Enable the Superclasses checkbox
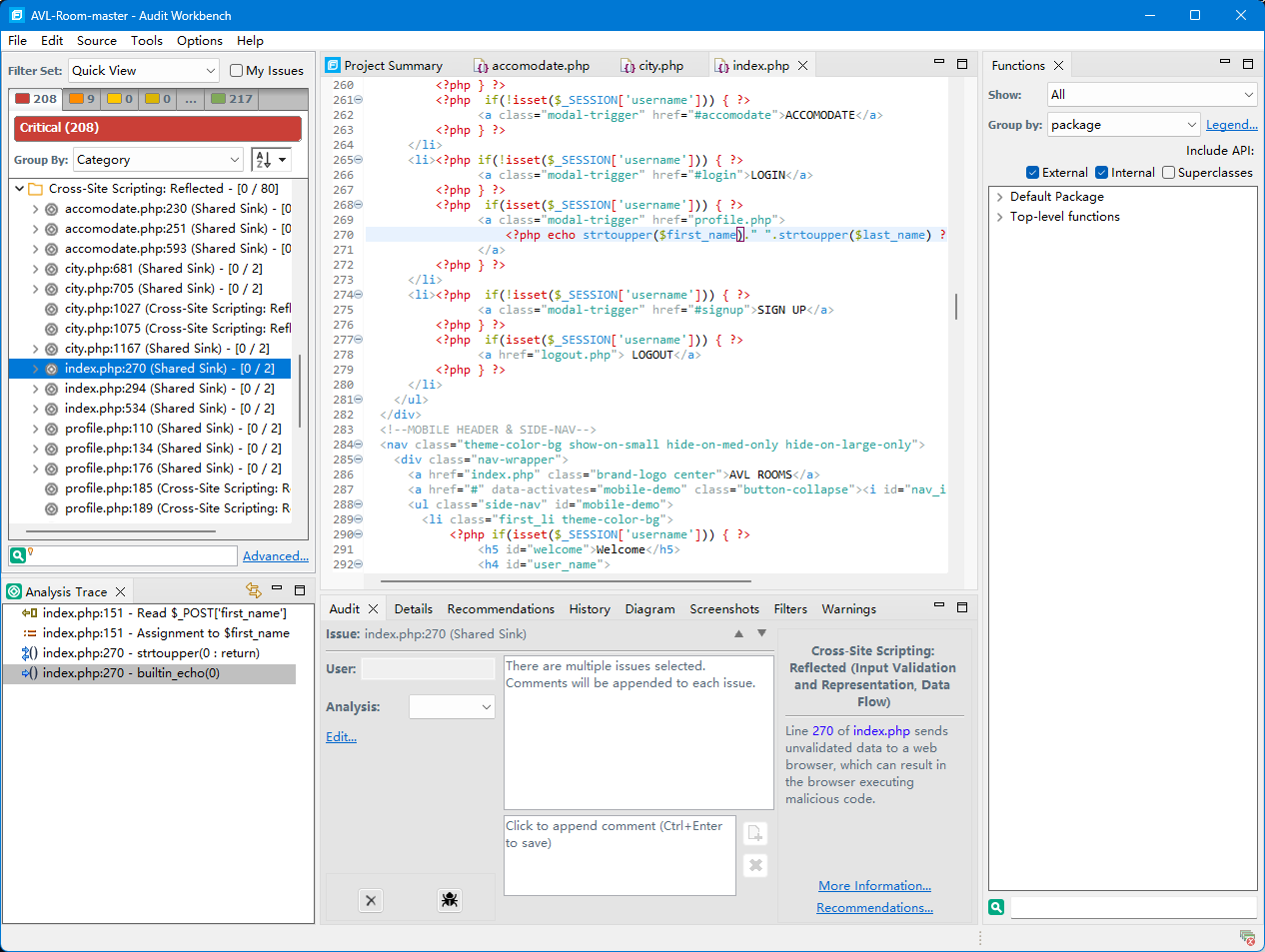Image resolution: width=1265 pixels, height=952 pixels. click(1168, 173)
